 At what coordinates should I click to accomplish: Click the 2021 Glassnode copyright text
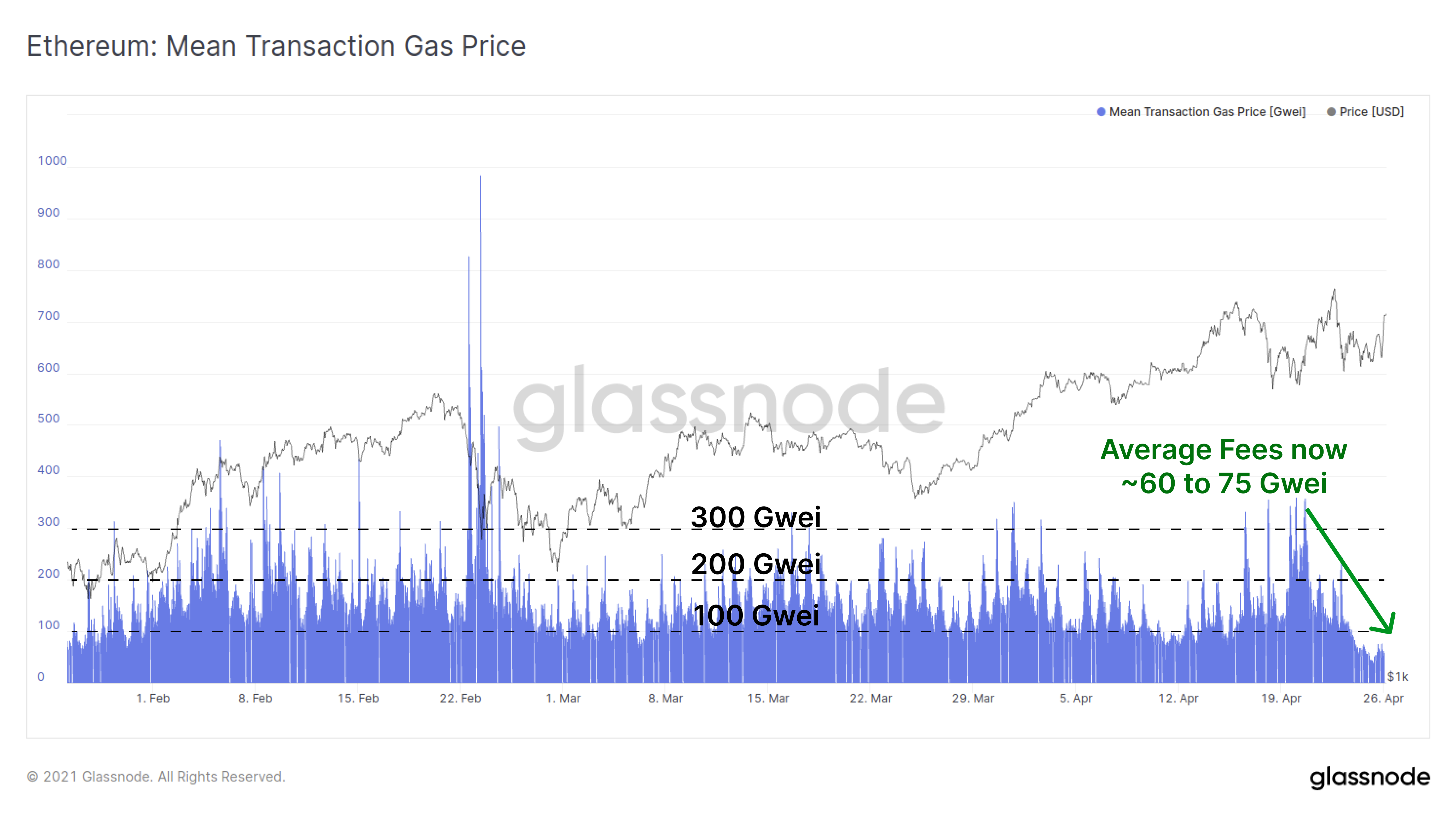(x=156, y=777)
